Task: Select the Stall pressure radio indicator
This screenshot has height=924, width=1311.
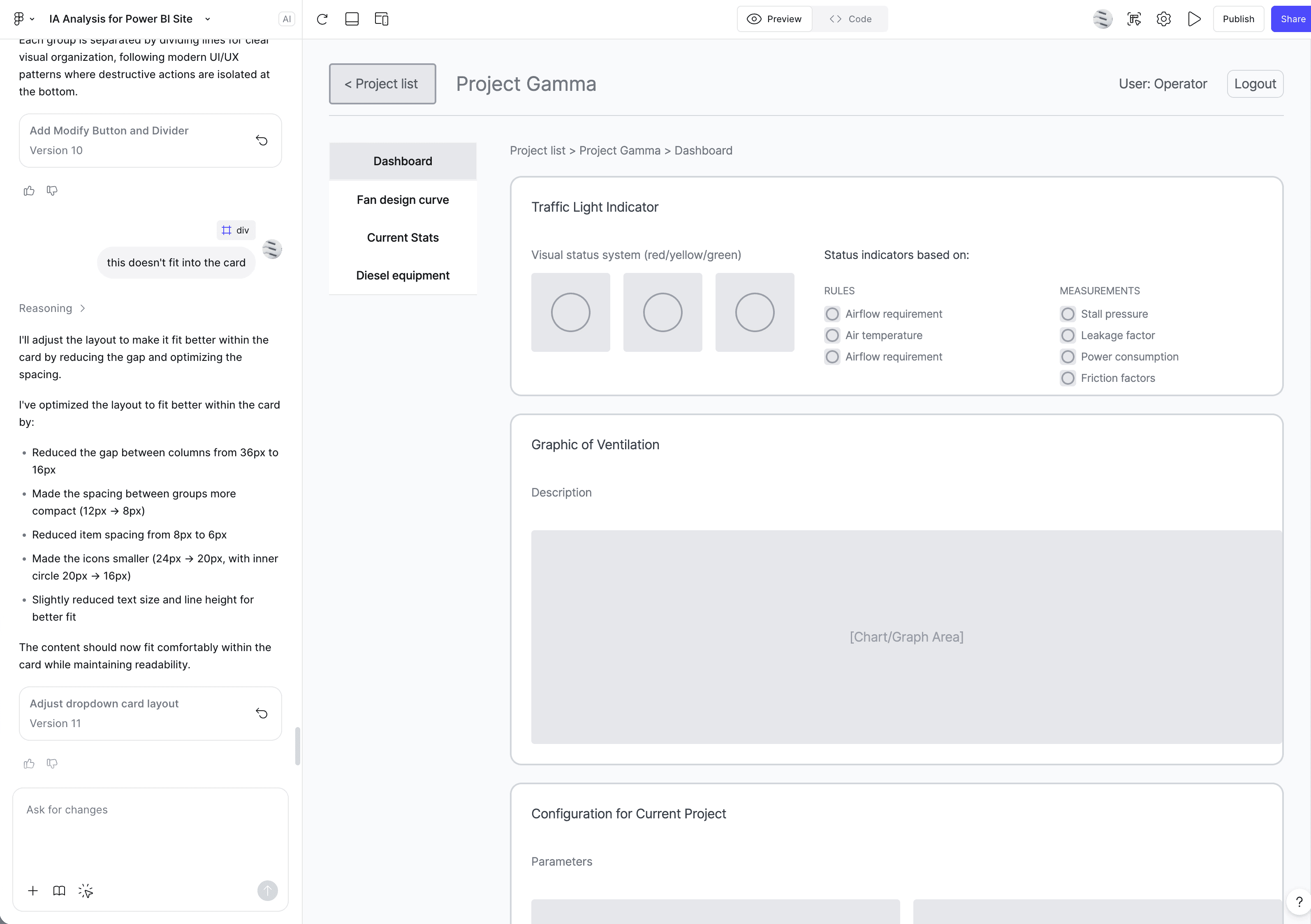Action: pyautogui.click(x=1067, y=314)
